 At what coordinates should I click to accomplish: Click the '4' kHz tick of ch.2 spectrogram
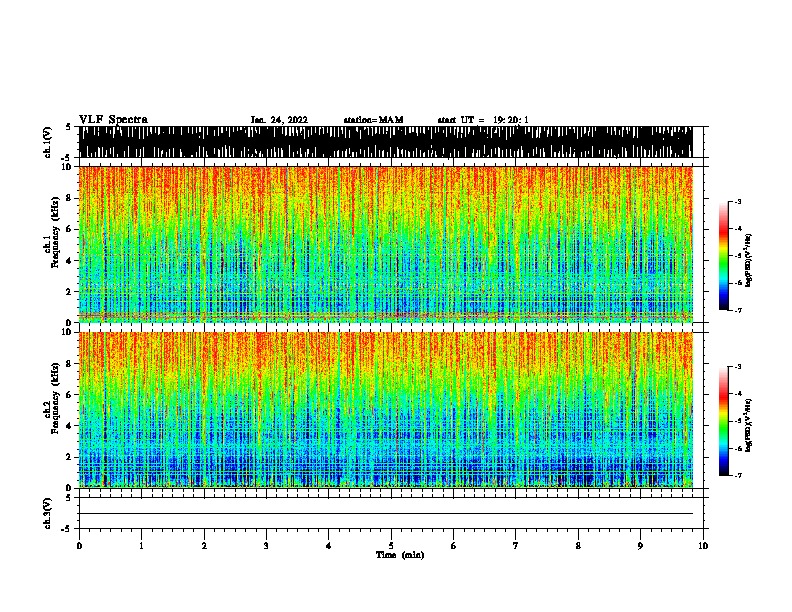70,426
